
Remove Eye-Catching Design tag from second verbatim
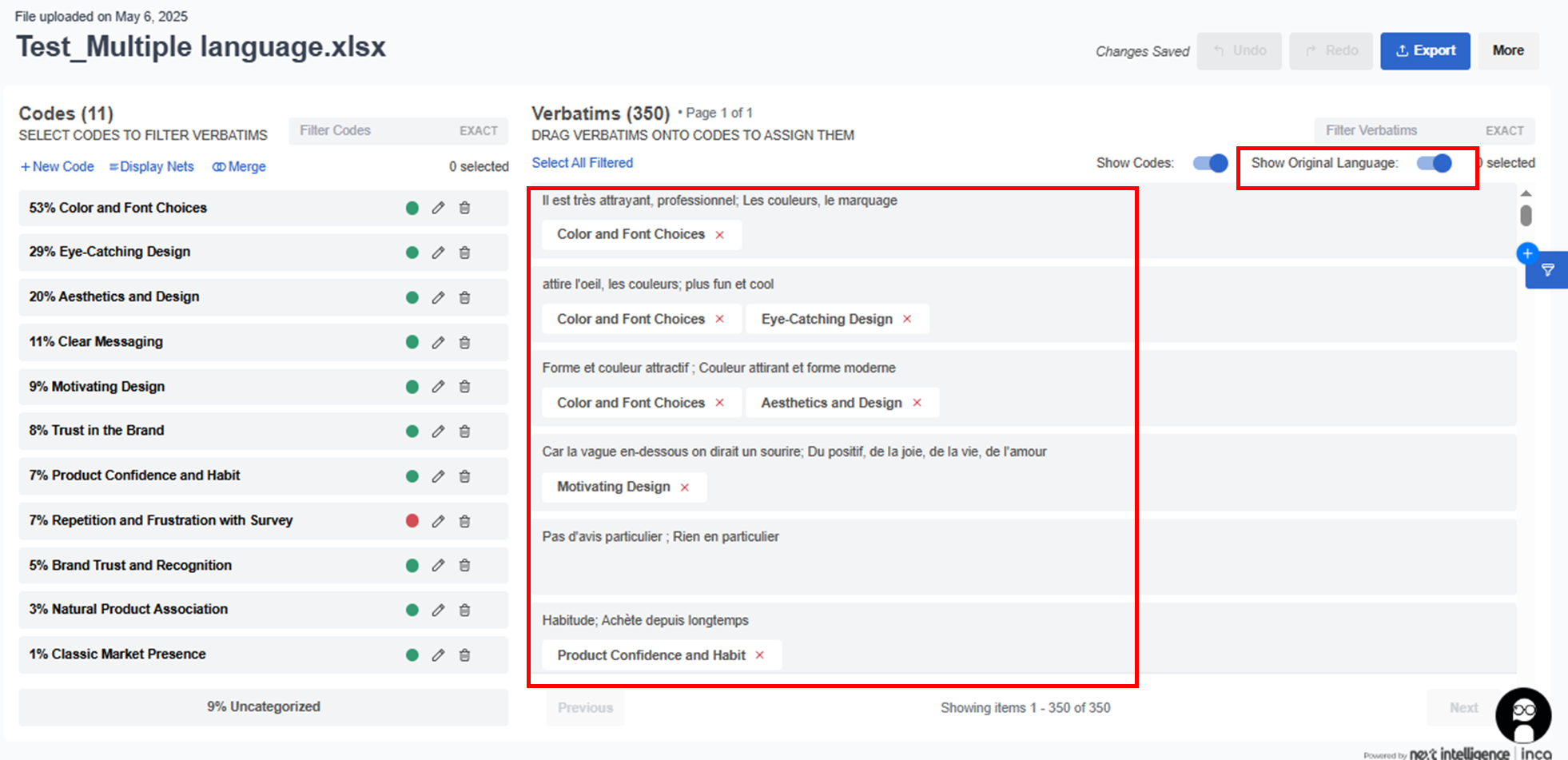point(907,319)
